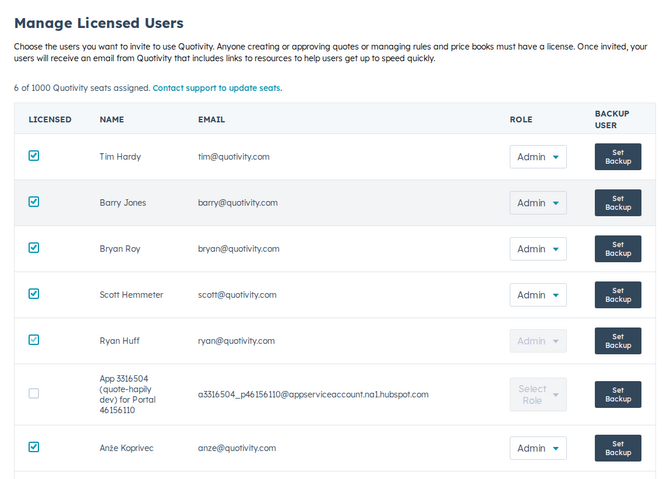Click the name Ryan Huff

point(119,341)
